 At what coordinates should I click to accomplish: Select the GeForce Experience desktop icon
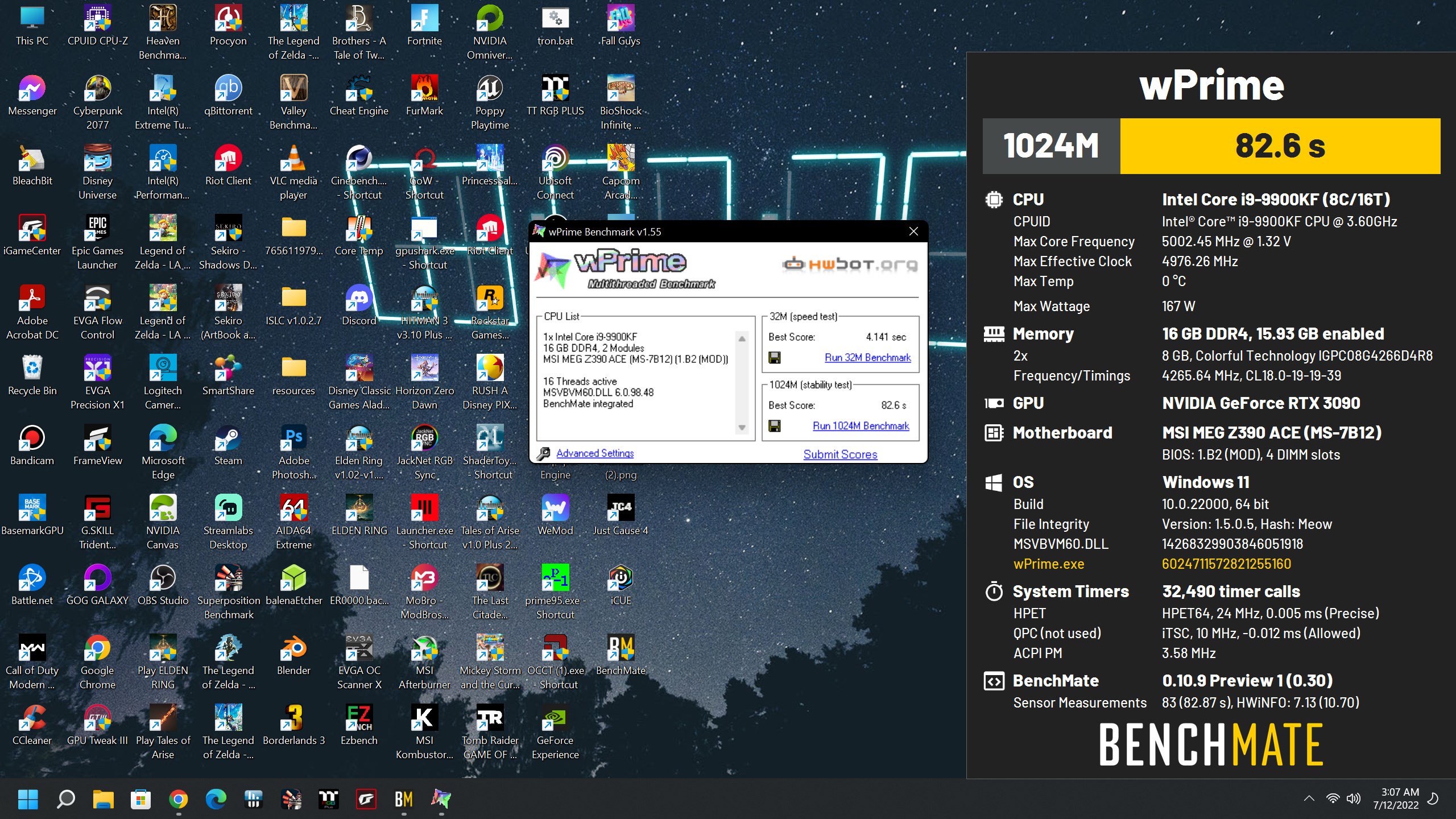[x=555, y=733]
